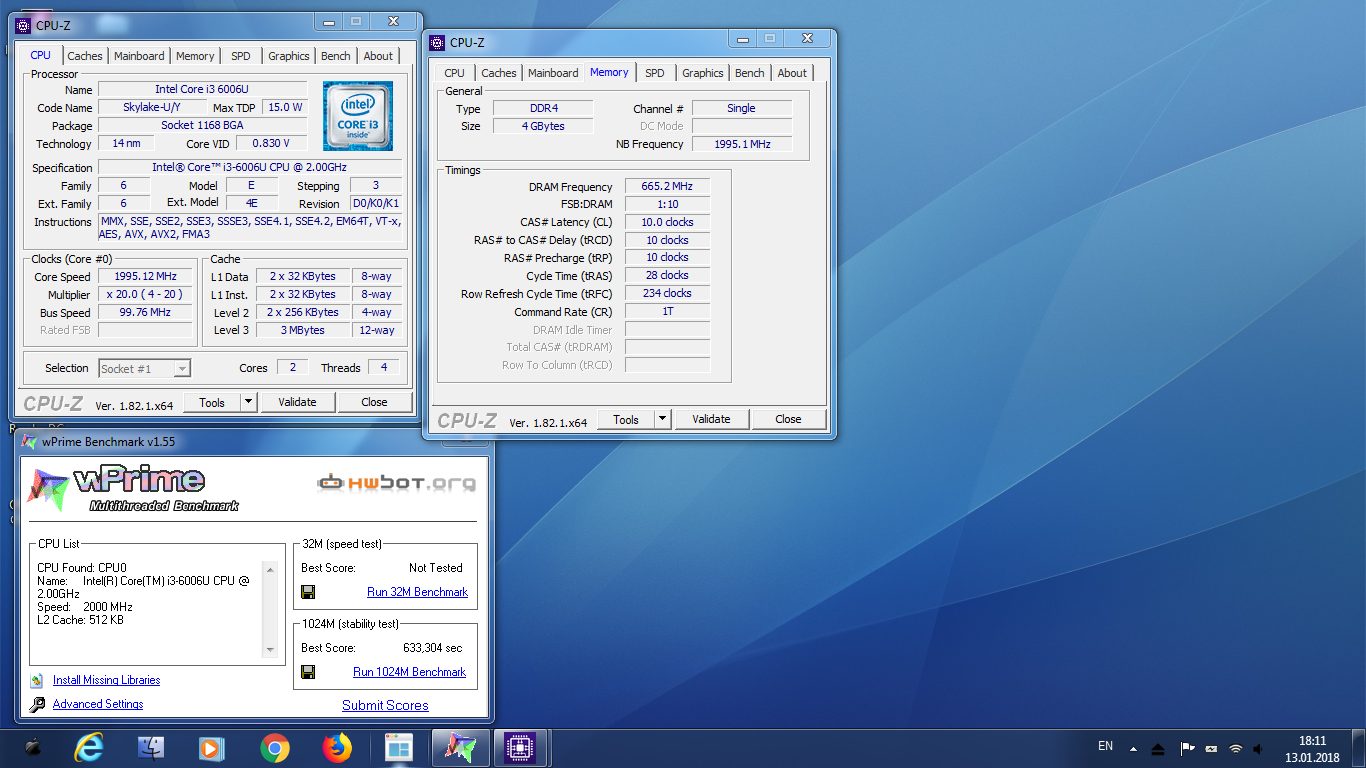This screenshot has width=1366, height=768.
Task: Click Close button in left CPU-Z window
Action: [x=374, y=402]
